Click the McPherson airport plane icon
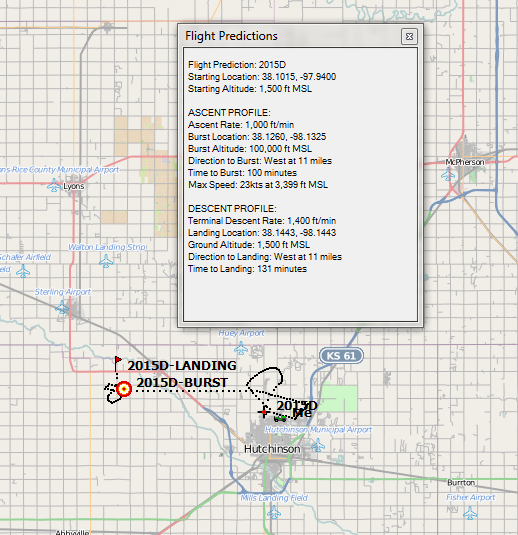Image resolution: width=518 pixels, height=535 pixels. point(448,175)
